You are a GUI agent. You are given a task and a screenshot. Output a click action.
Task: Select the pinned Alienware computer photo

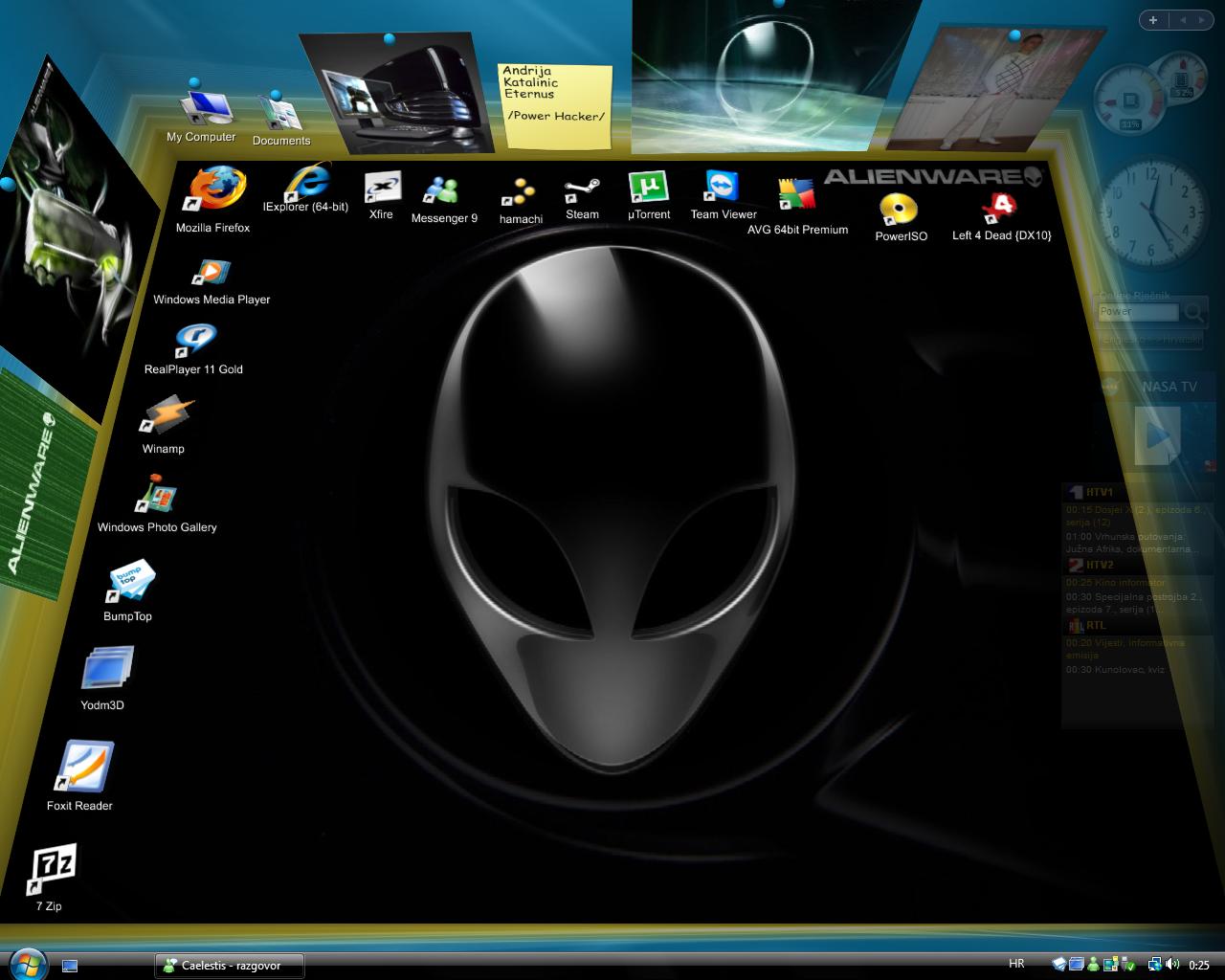(397, 94)
